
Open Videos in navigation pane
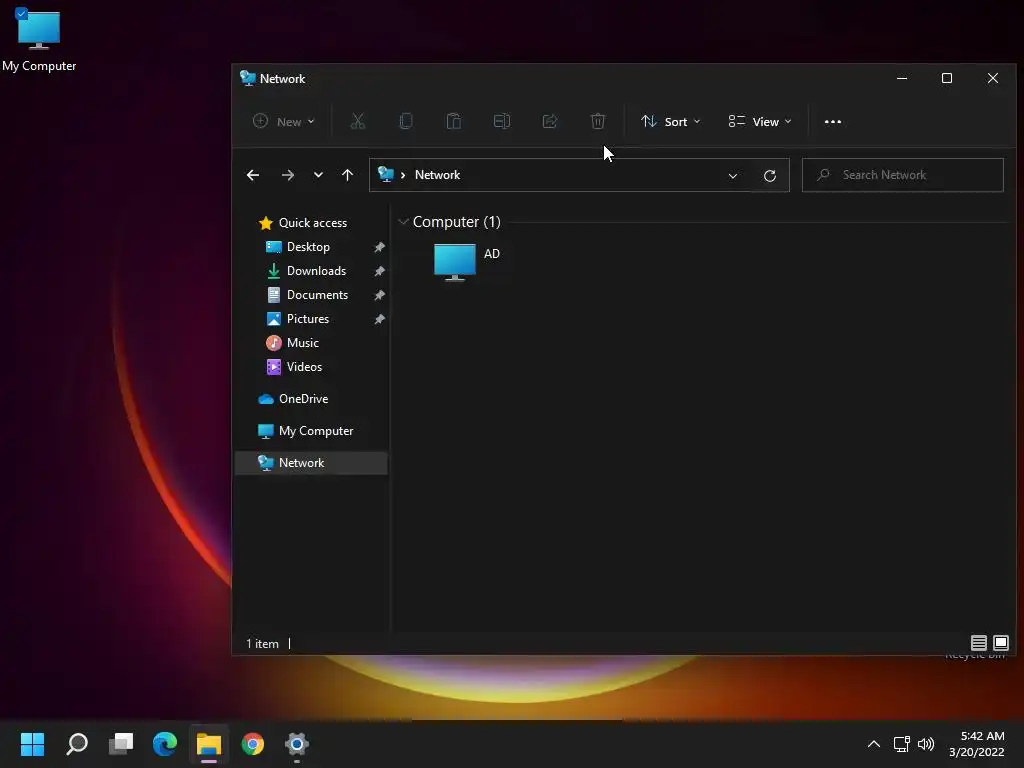[x=304, y=367]
